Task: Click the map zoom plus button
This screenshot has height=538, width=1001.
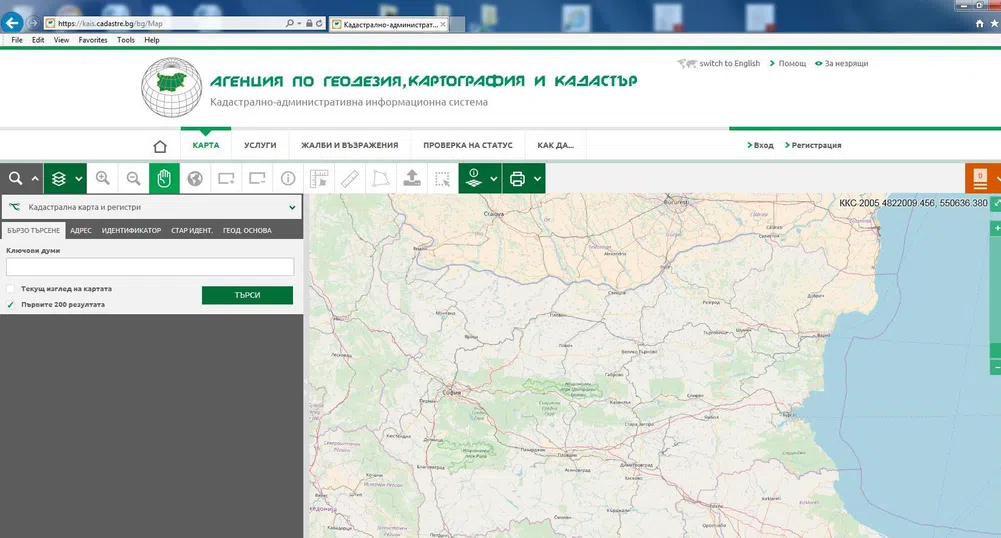Action: point(996,228)
